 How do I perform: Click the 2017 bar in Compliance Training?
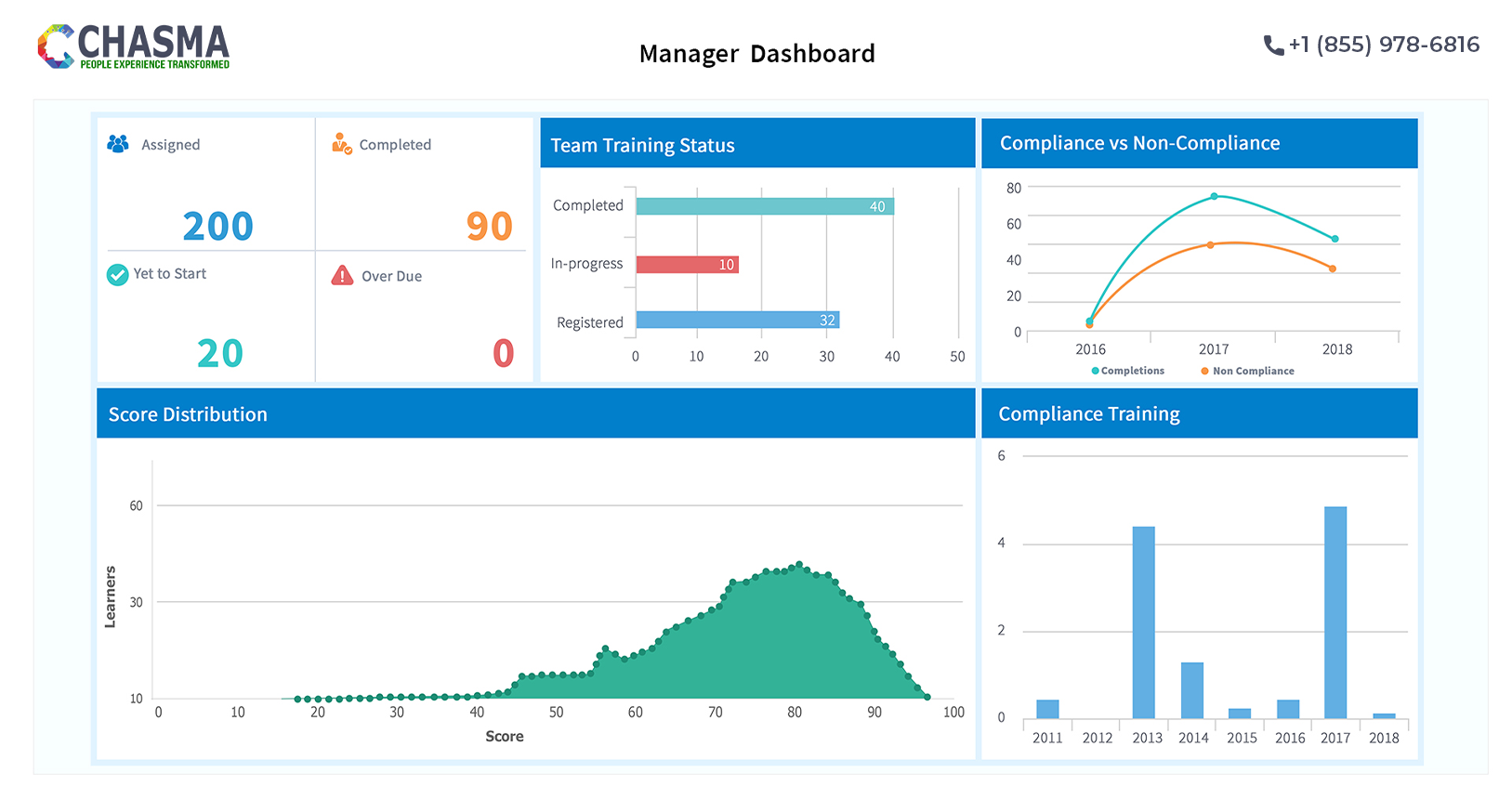(x=1335, y=611)
